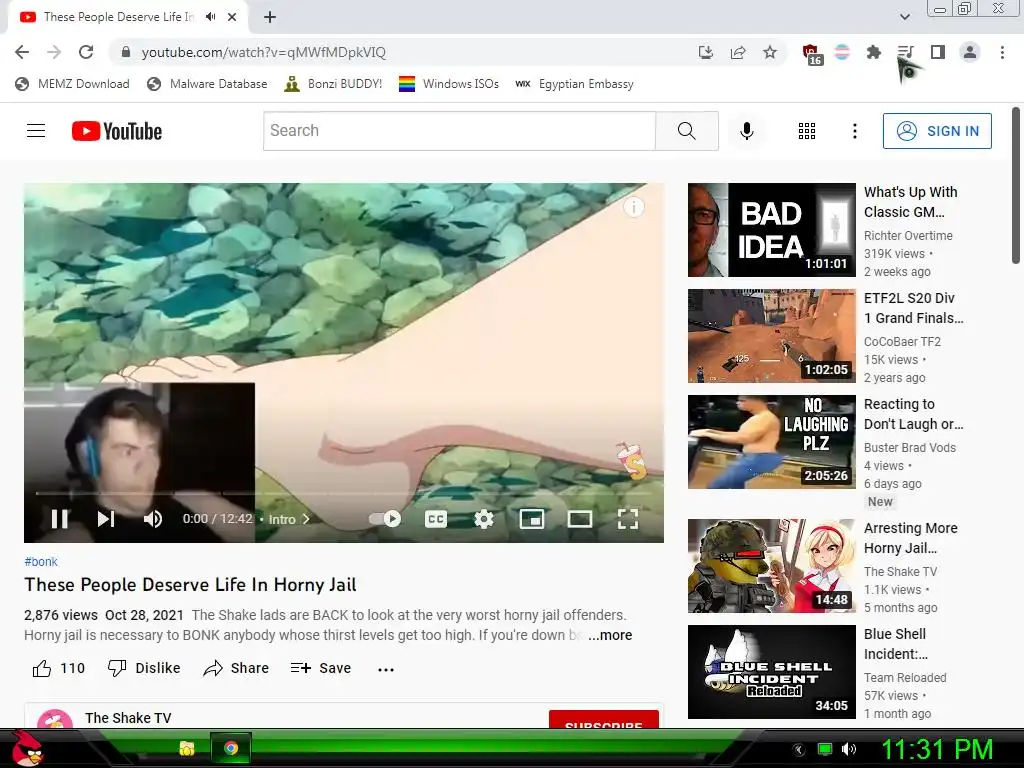The height and width of the screenshot is (768, 1024).
Task: Bookmark this tab with the star
Action: tap(770, 52)
